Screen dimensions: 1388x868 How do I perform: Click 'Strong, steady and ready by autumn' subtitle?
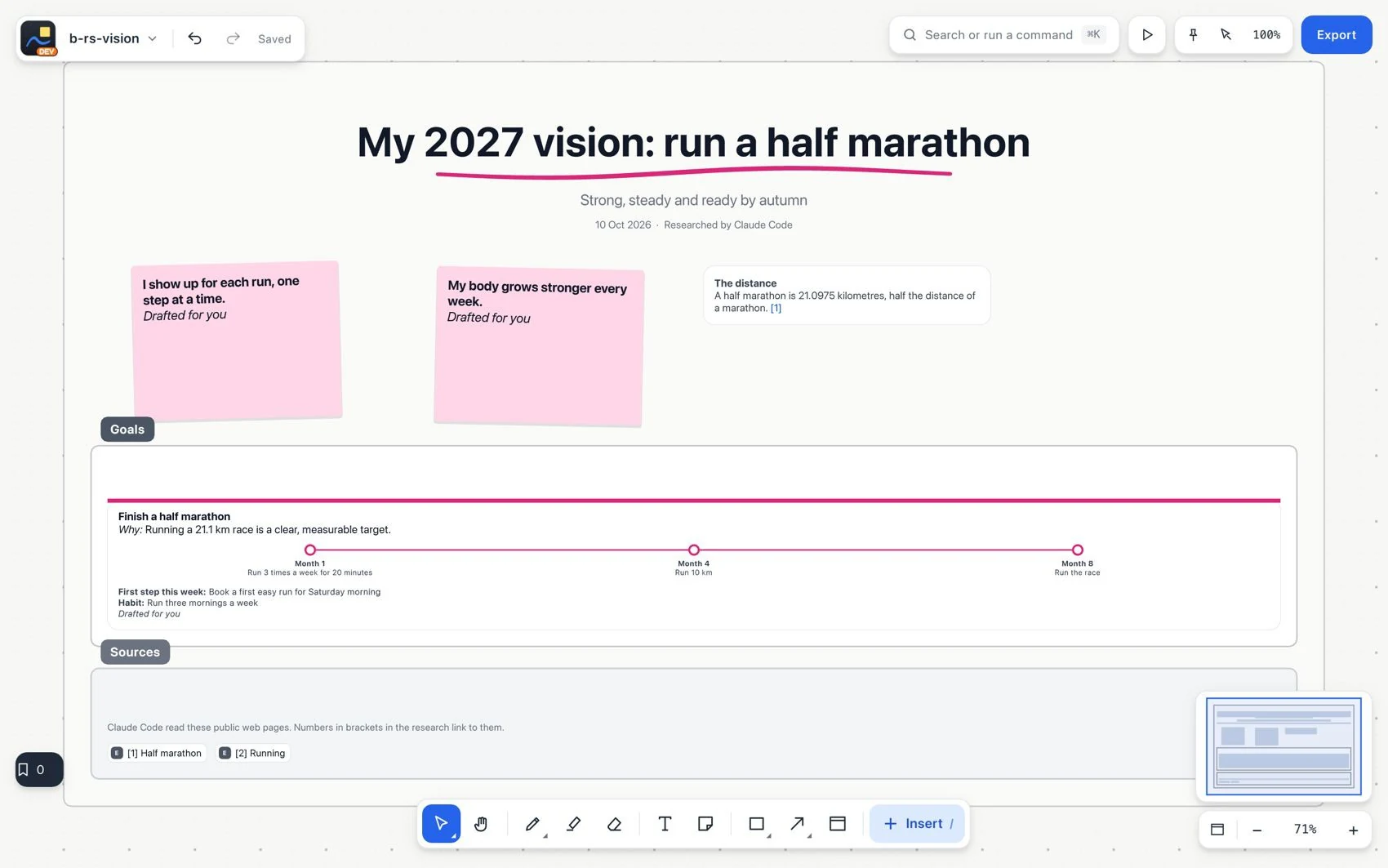pos(693,200)
